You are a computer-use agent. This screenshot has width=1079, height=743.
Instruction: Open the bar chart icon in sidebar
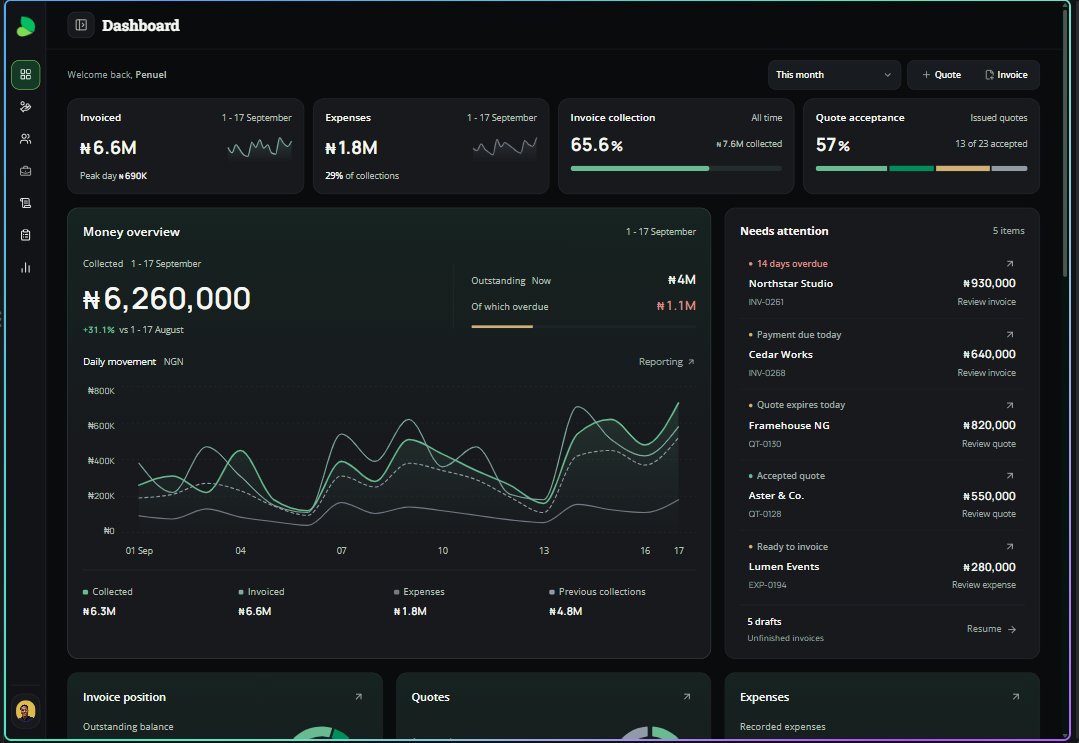[25, 268]
